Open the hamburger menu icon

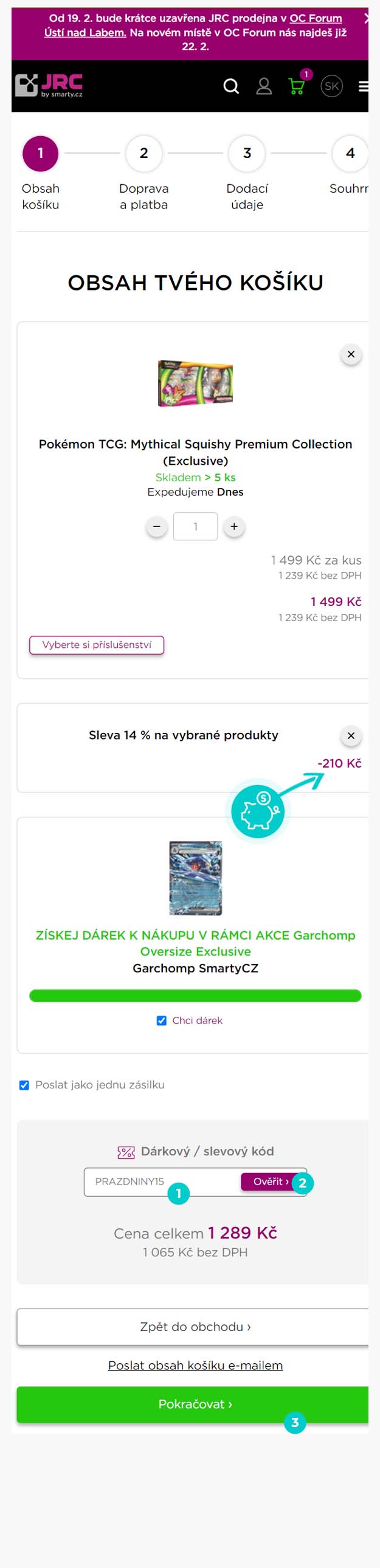coord(363,86)
